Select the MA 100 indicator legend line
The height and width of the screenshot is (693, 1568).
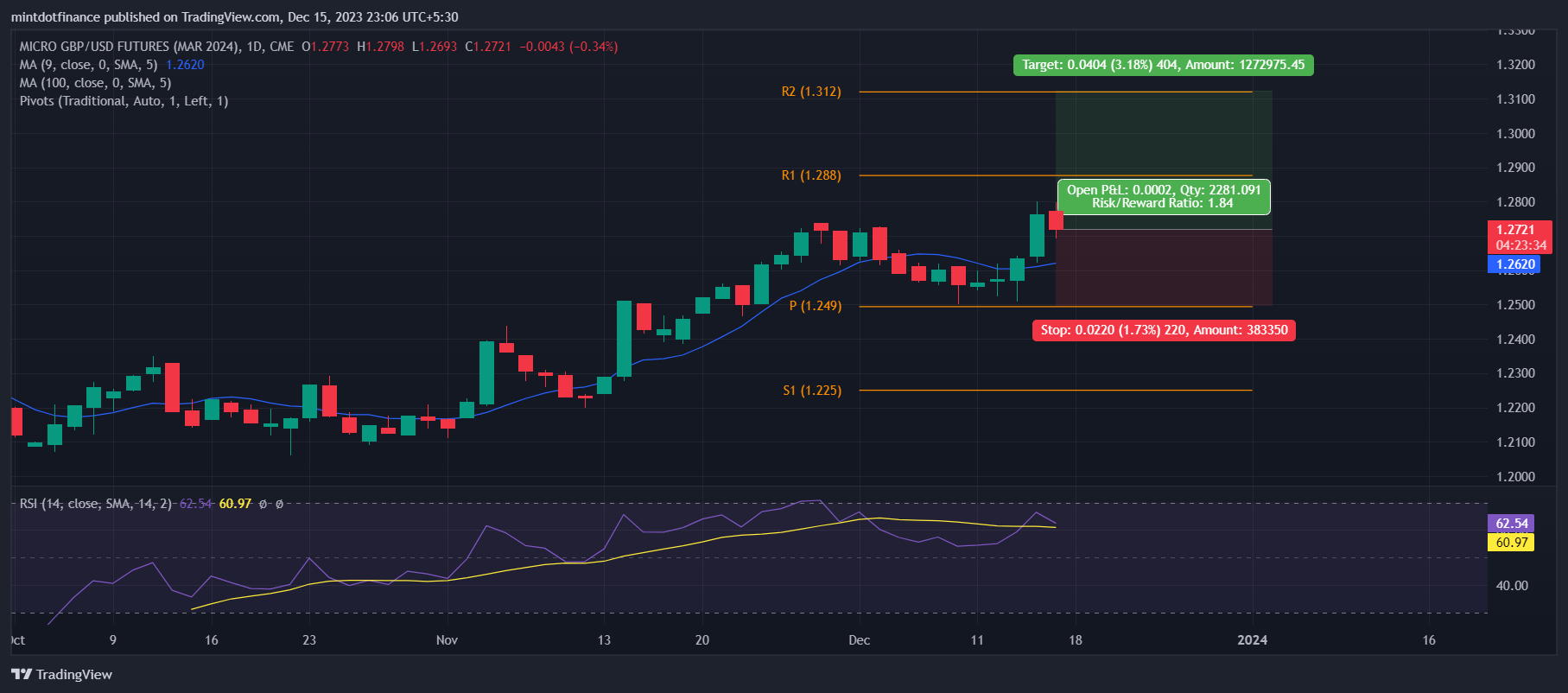[x=95, y=83]
